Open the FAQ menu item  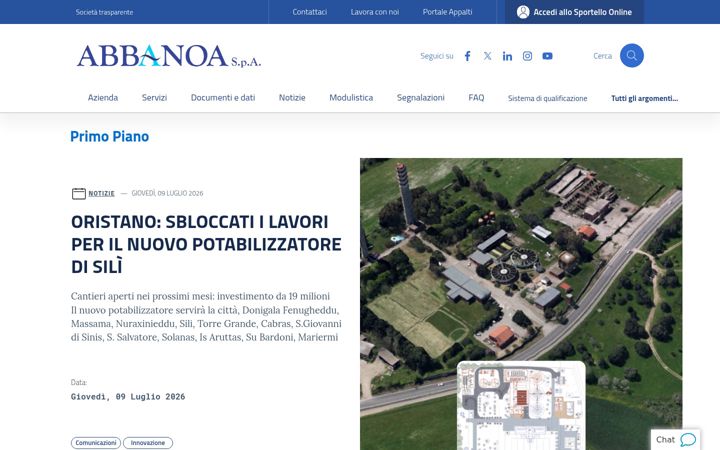[476, 98]
